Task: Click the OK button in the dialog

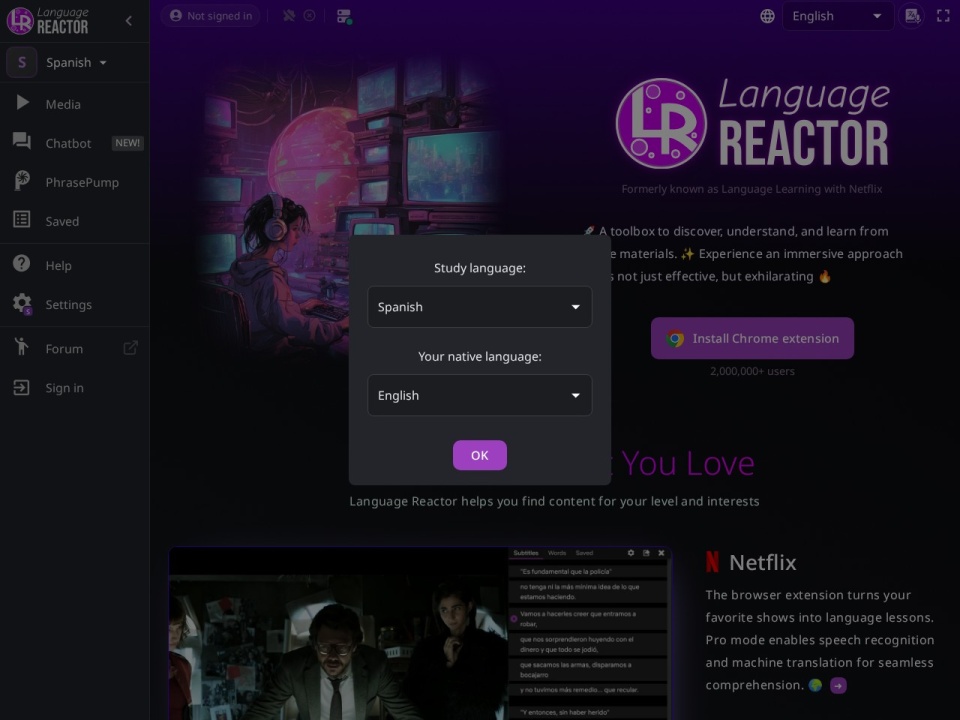Action: point(479,456)
